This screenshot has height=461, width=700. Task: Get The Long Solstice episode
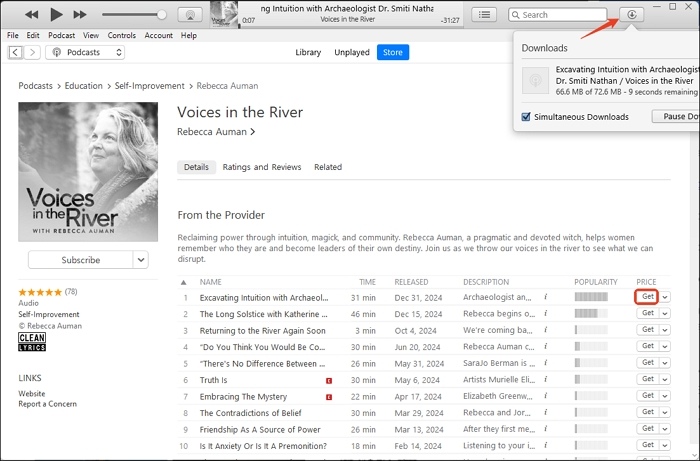click(648, 313)
